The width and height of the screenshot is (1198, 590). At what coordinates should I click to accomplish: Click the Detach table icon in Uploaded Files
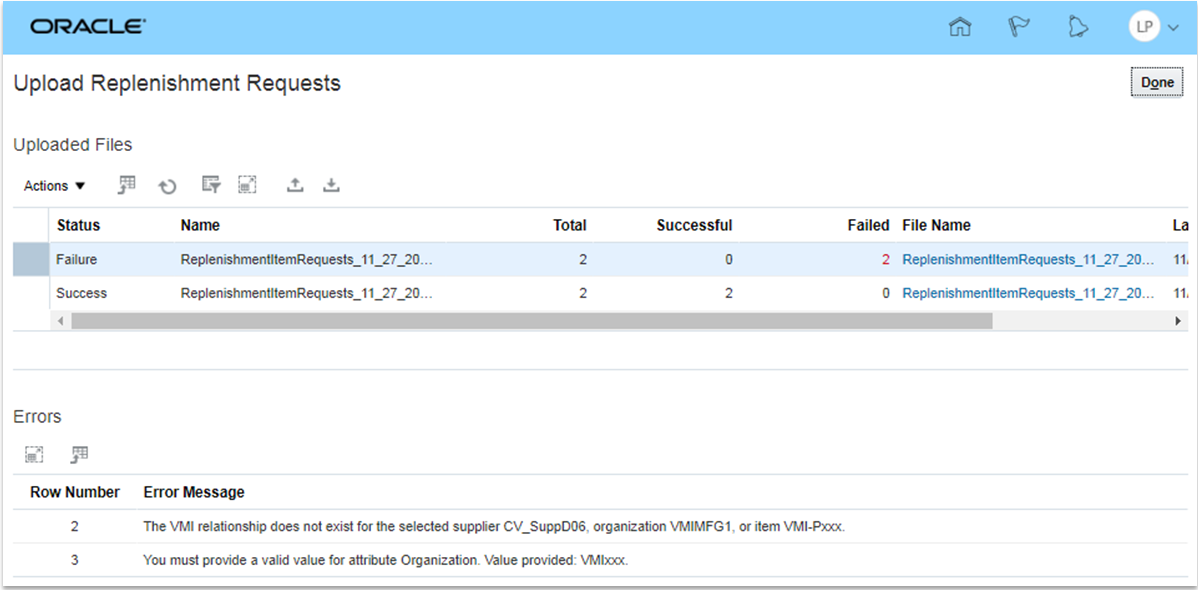click(x=247, y=184)
